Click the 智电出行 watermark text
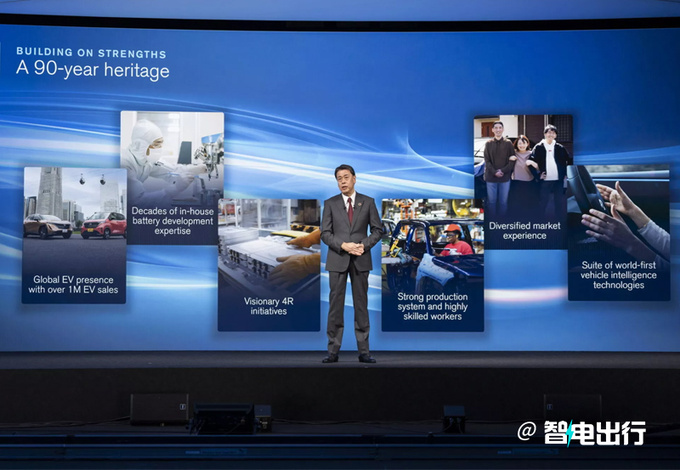 pyautogui.click(x=594, y=432)
